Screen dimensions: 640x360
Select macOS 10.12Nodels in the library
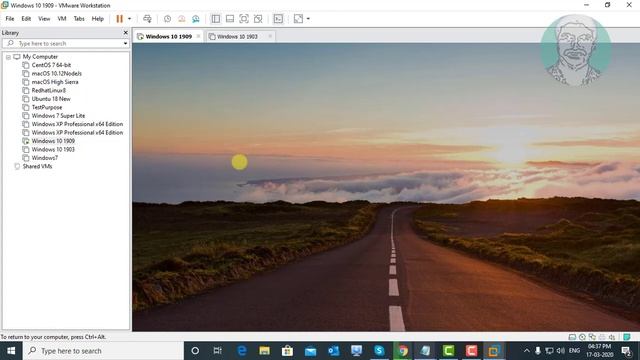pyautogui.click(x=56, y=73)
